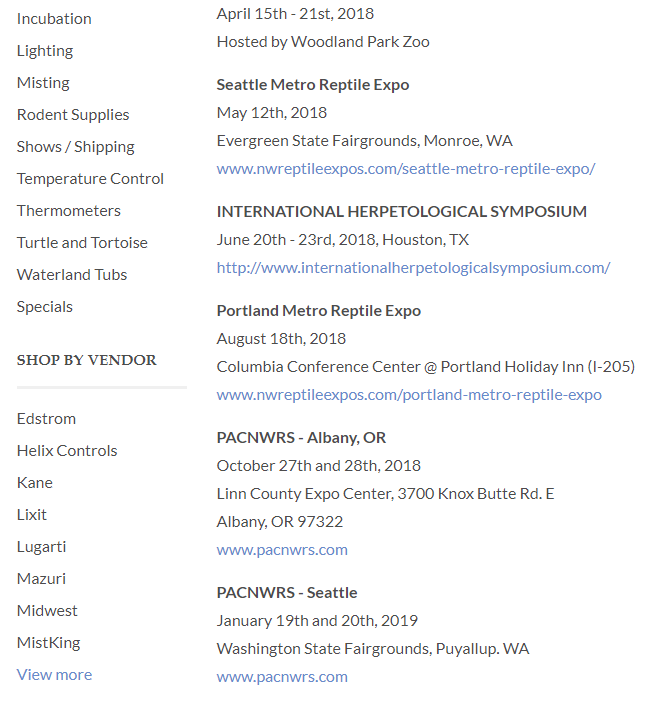The image size is (671, 701).
Task: Open the MistKing vendor page
Action: pyautogui.click(x=49, y=642)
